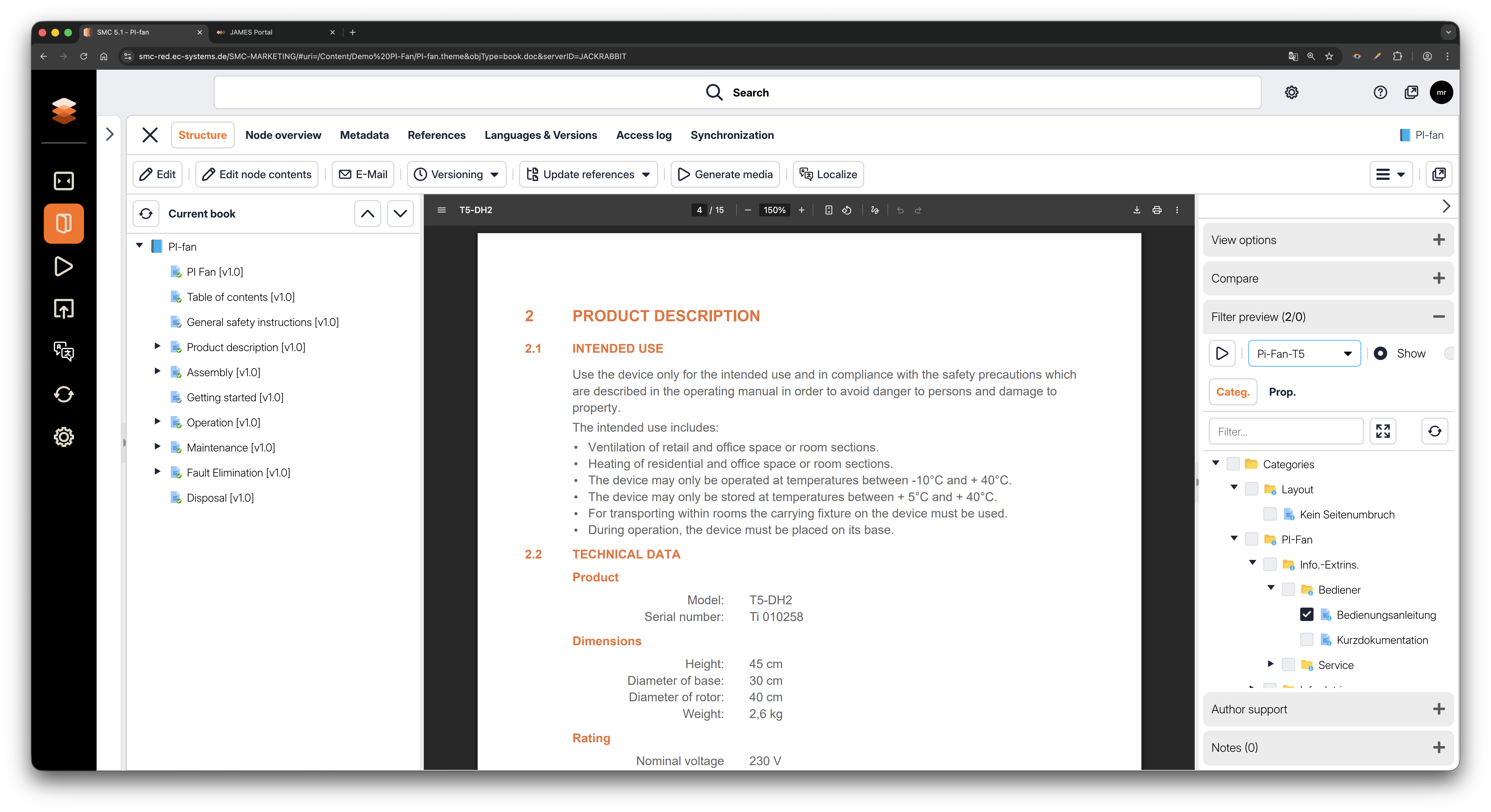Click the PDF download icon
1491x812 pixels.
pyautogui.click(x=1136, y=210)
